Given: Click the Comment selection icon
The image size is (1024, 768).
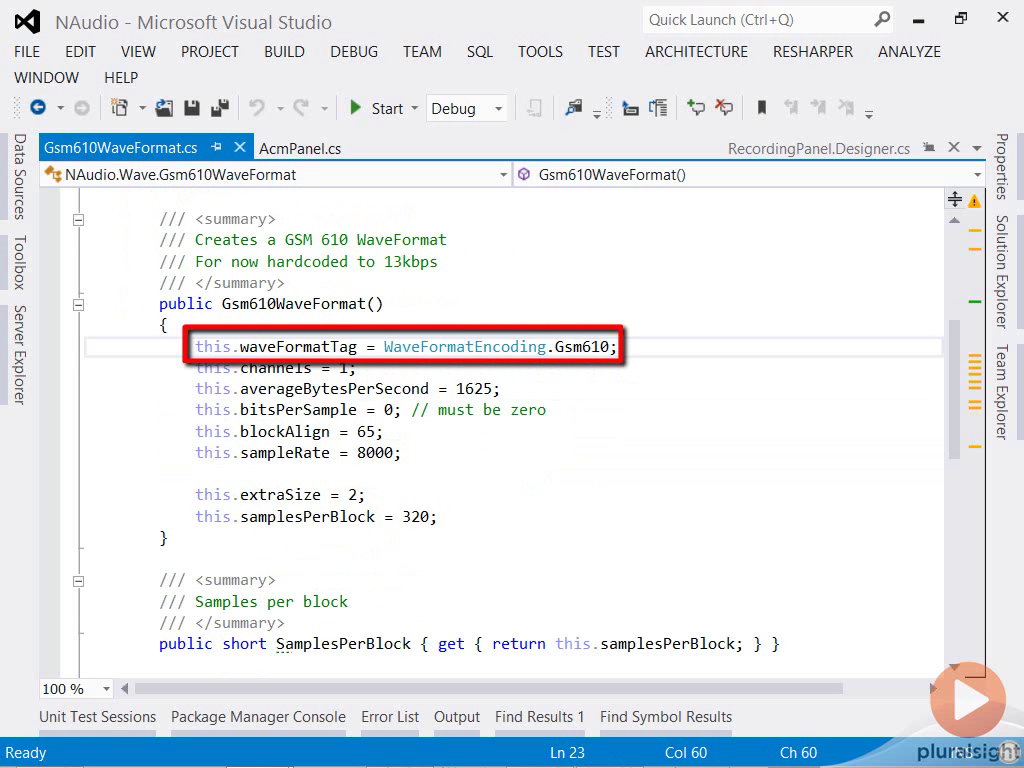Looking at the screenshot, I should point(696,108).
